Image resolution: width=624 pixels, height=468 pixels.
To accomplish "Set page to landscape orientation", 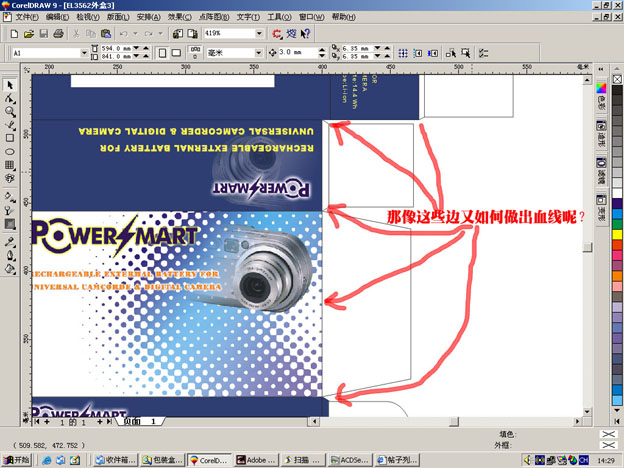I will 176,53.
